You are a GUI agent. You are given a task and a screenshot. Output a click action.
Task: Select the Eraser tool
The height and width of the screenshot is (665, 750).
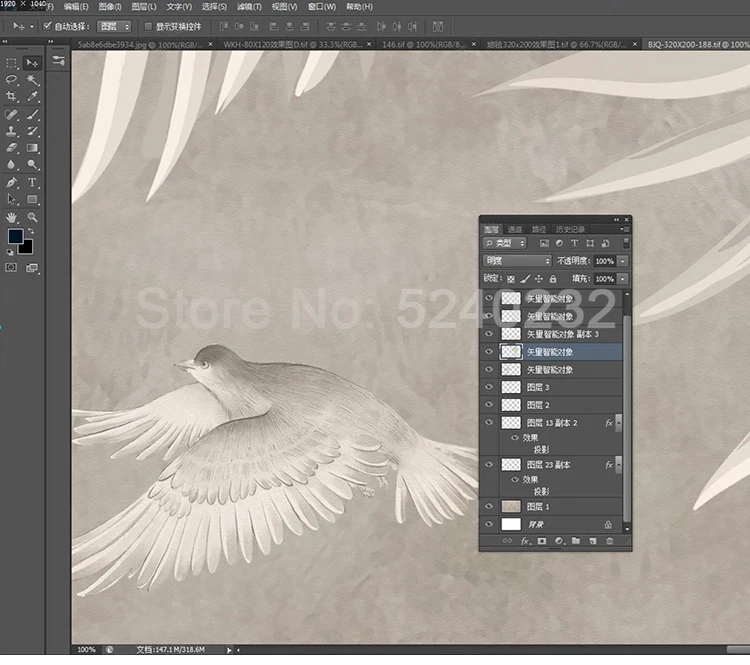click(x=11, y=148)
